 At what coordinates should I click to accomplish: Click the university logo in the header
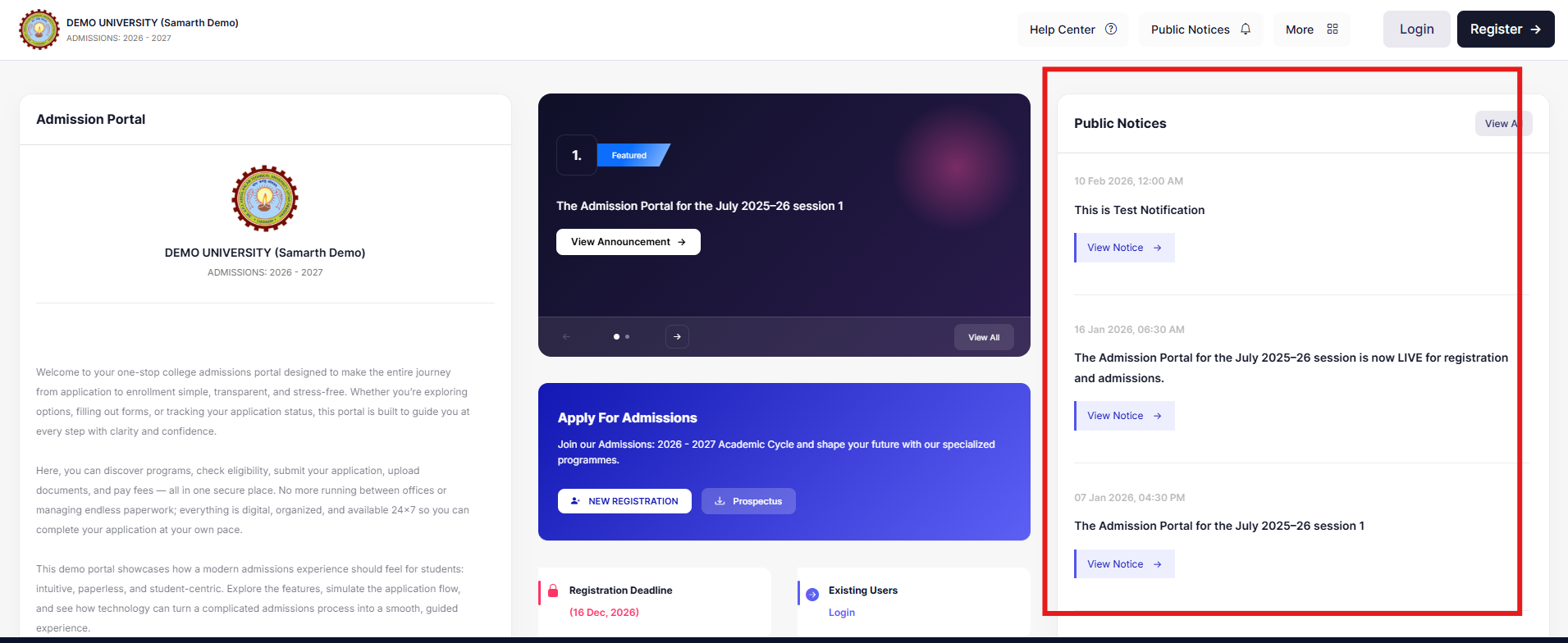[x=39, y=30]
